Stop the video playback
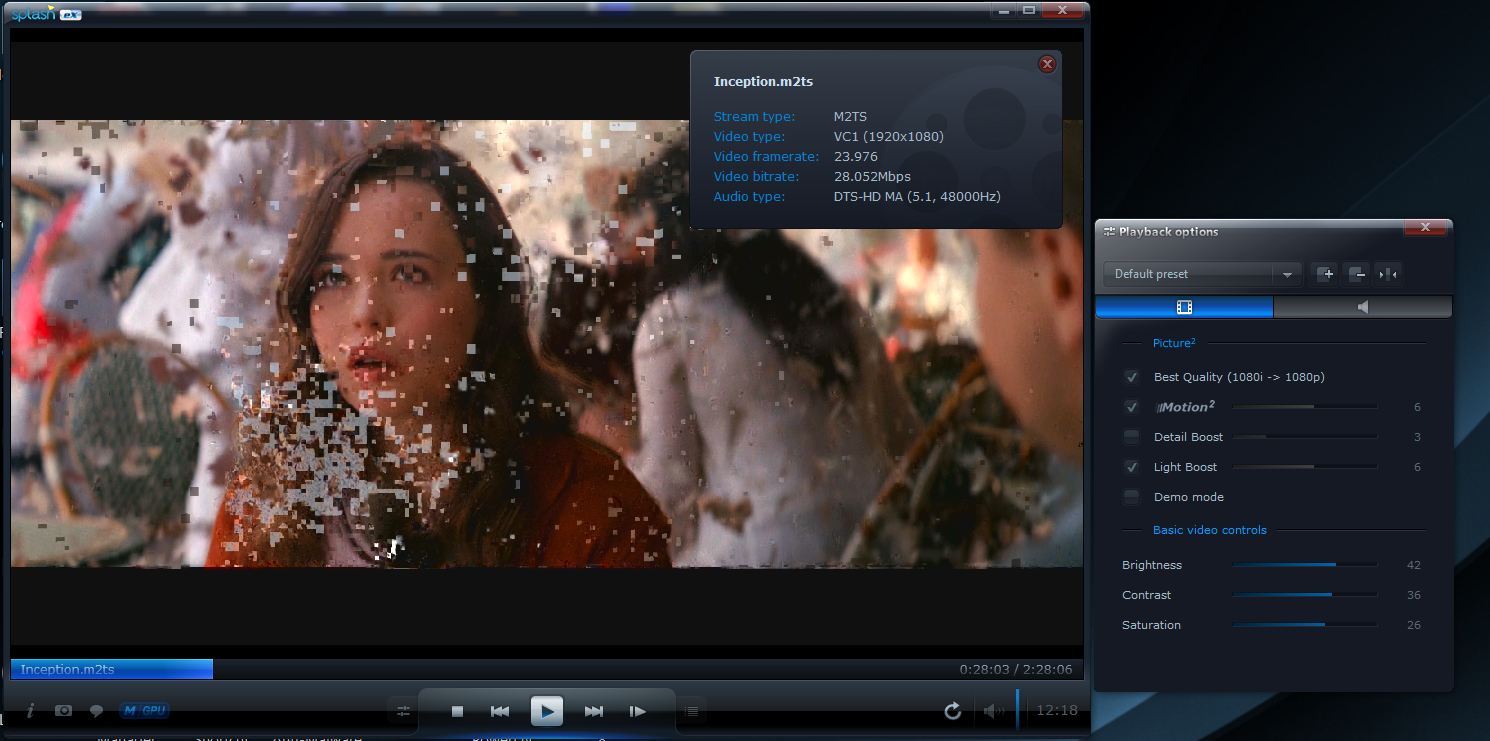Image resolution: width=1490 pixels, height=741 pixels. [x=457, y=711]
